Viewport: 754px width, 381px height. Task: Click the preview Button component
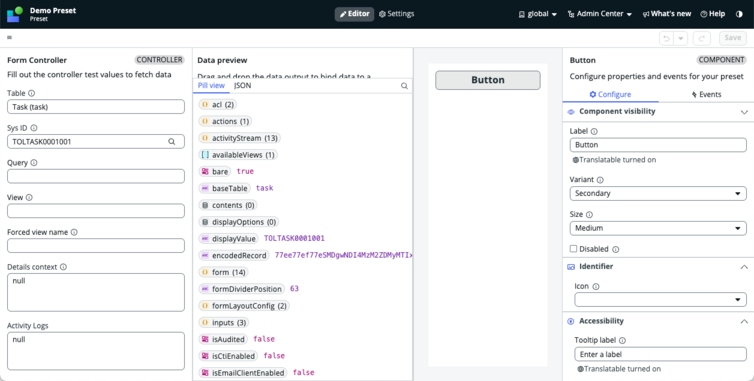coord(488,80)
